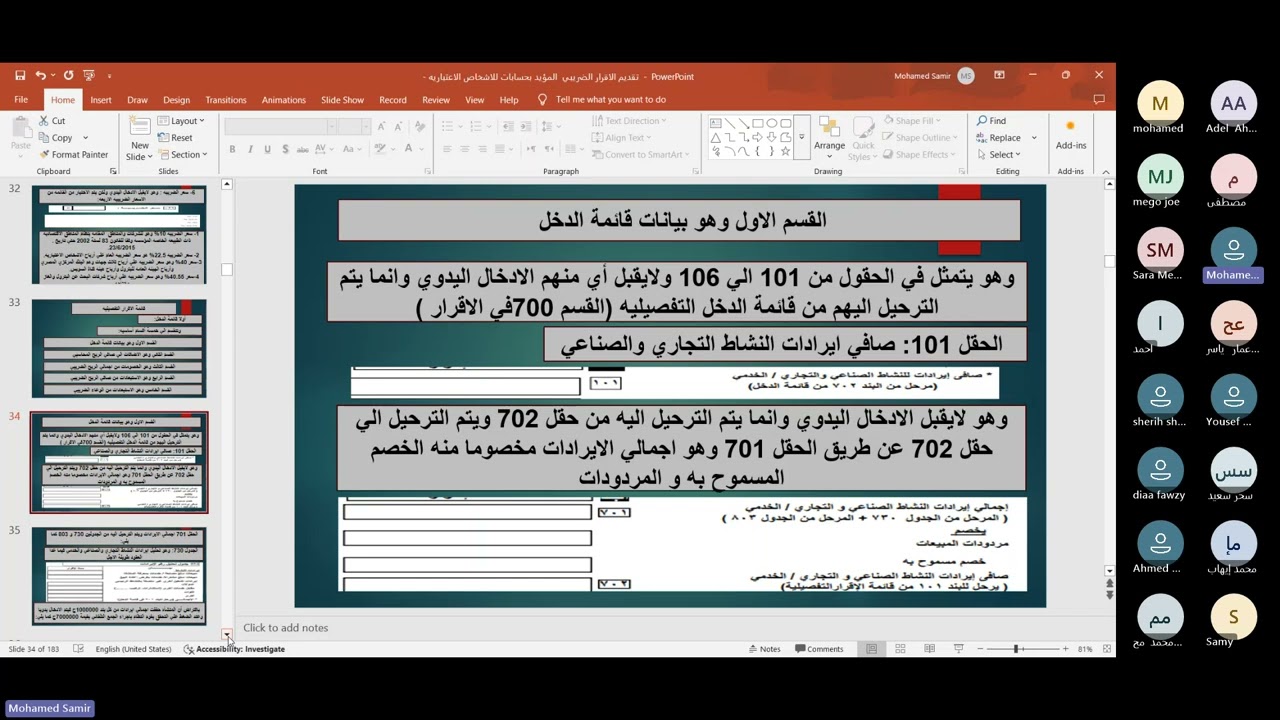Click the Cut scissors icon

click(x=43, y=121)
